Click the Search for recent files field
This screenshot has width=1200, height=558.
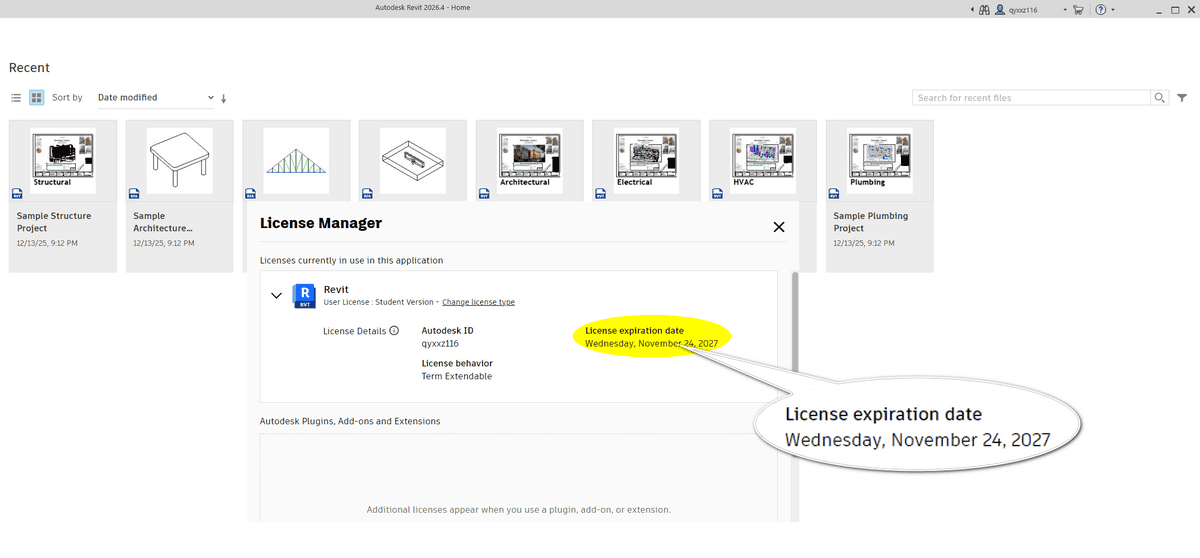(1031, 98)
